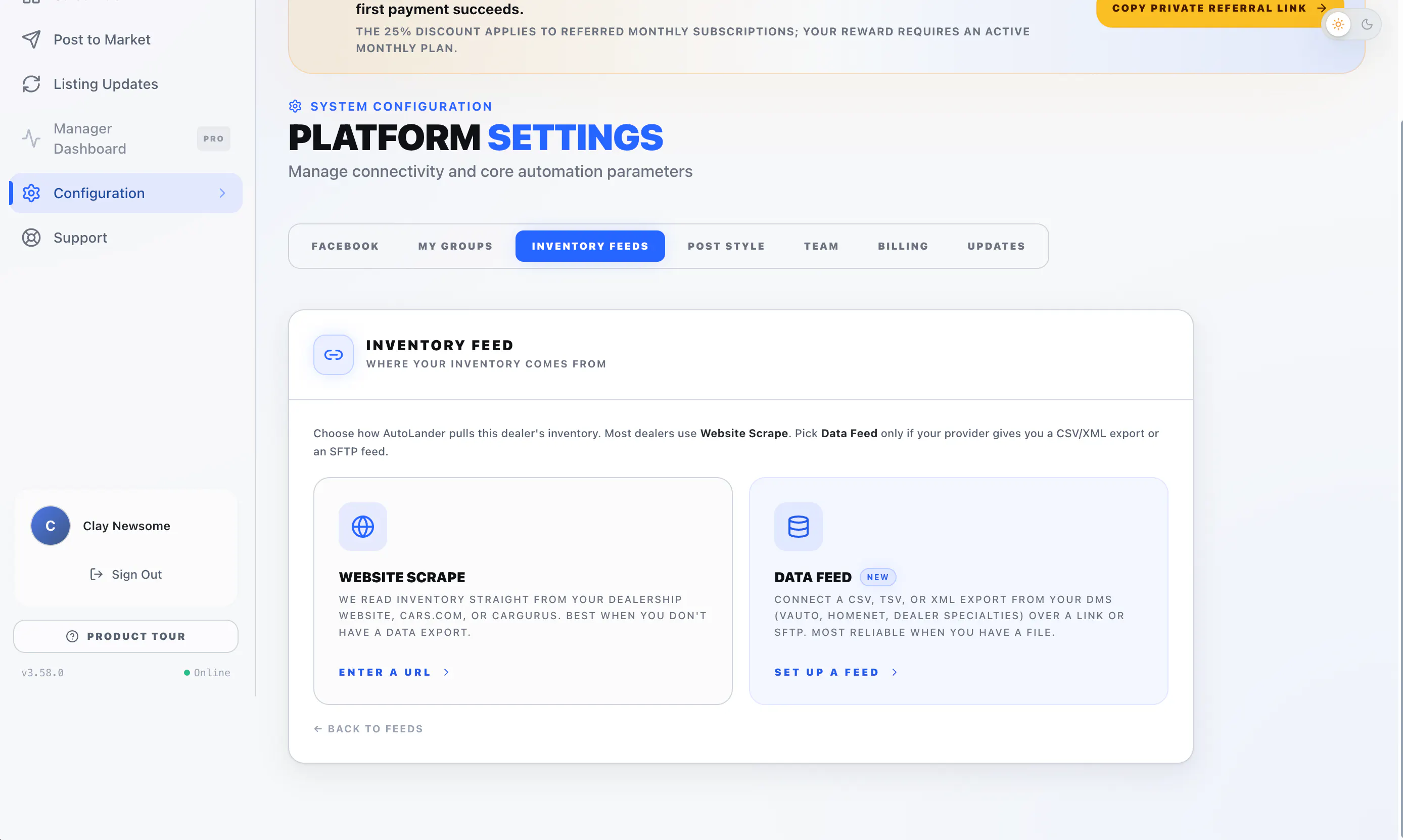Open the Updates tab
The image size is (1403, 840).
(996, 246)
